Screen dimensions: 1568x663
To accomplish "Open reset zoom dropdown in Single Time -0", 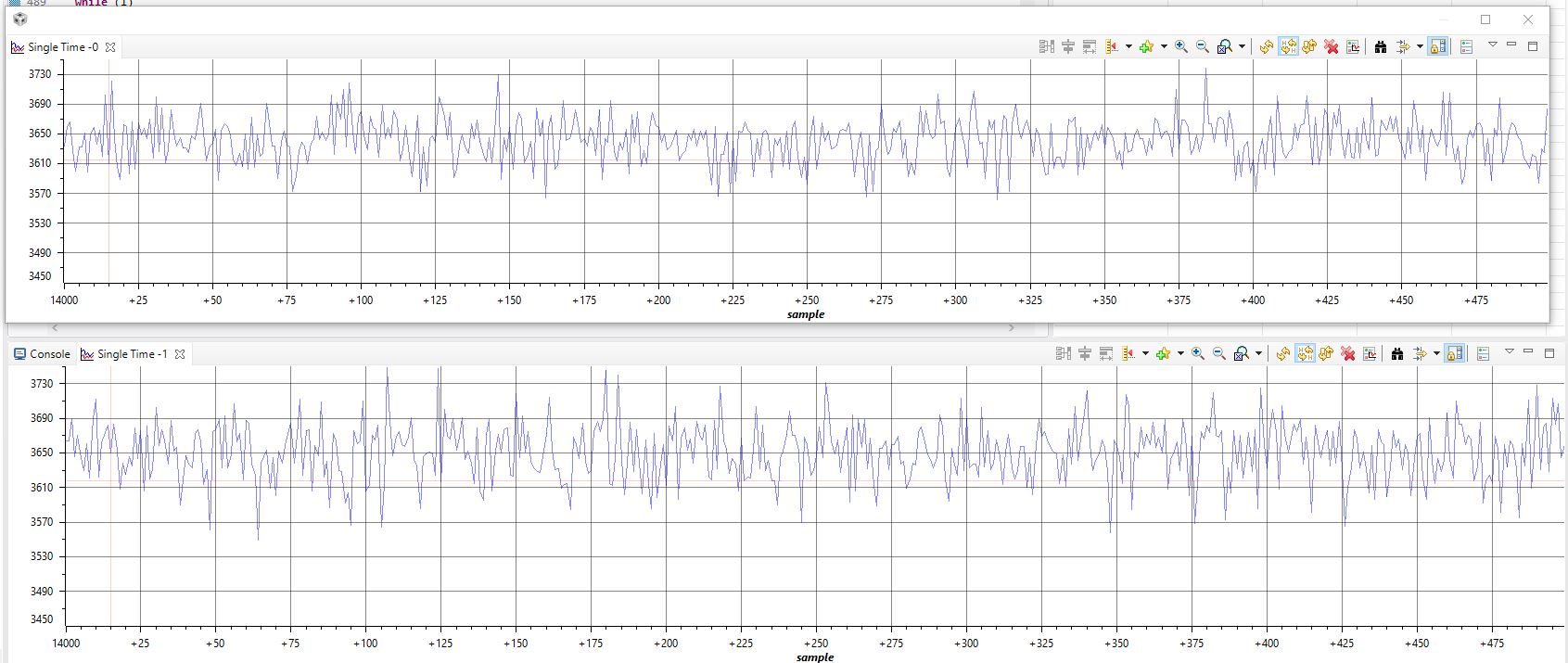I will [1242, 46].
